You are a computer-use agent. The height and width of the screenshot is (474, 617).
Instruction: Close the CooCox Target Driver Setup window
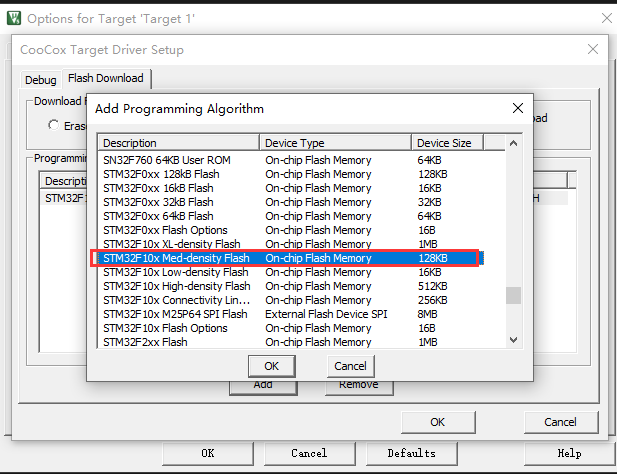pyautogui.click(x=593, y=50)
